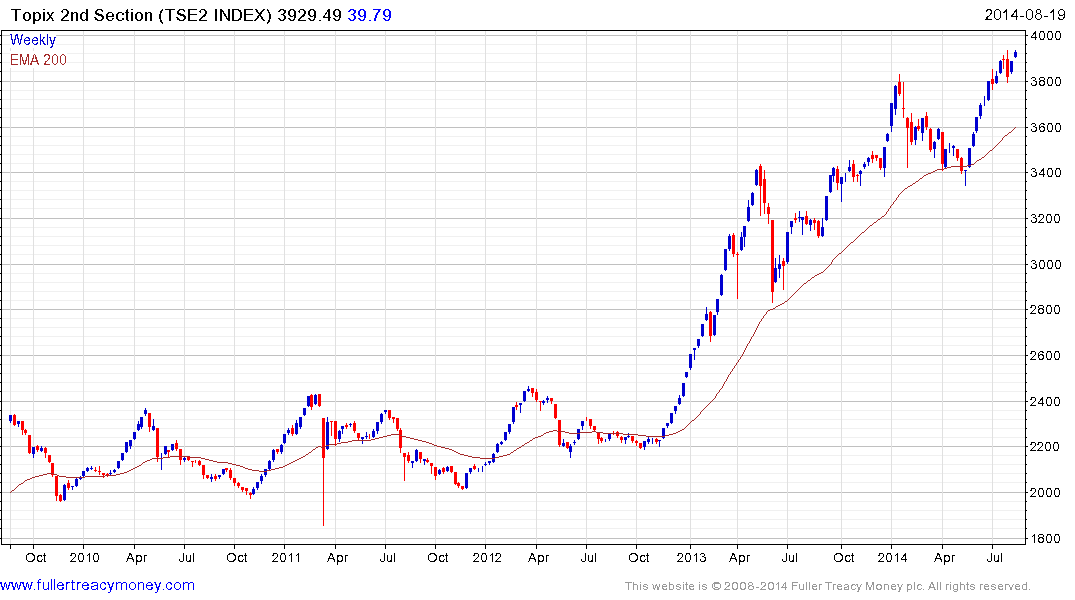1075x600 pixels.
Task: Click the chart title 'Topix 2nd Section (TSE2 INDEX)'
Action: (x=142, y=15)
